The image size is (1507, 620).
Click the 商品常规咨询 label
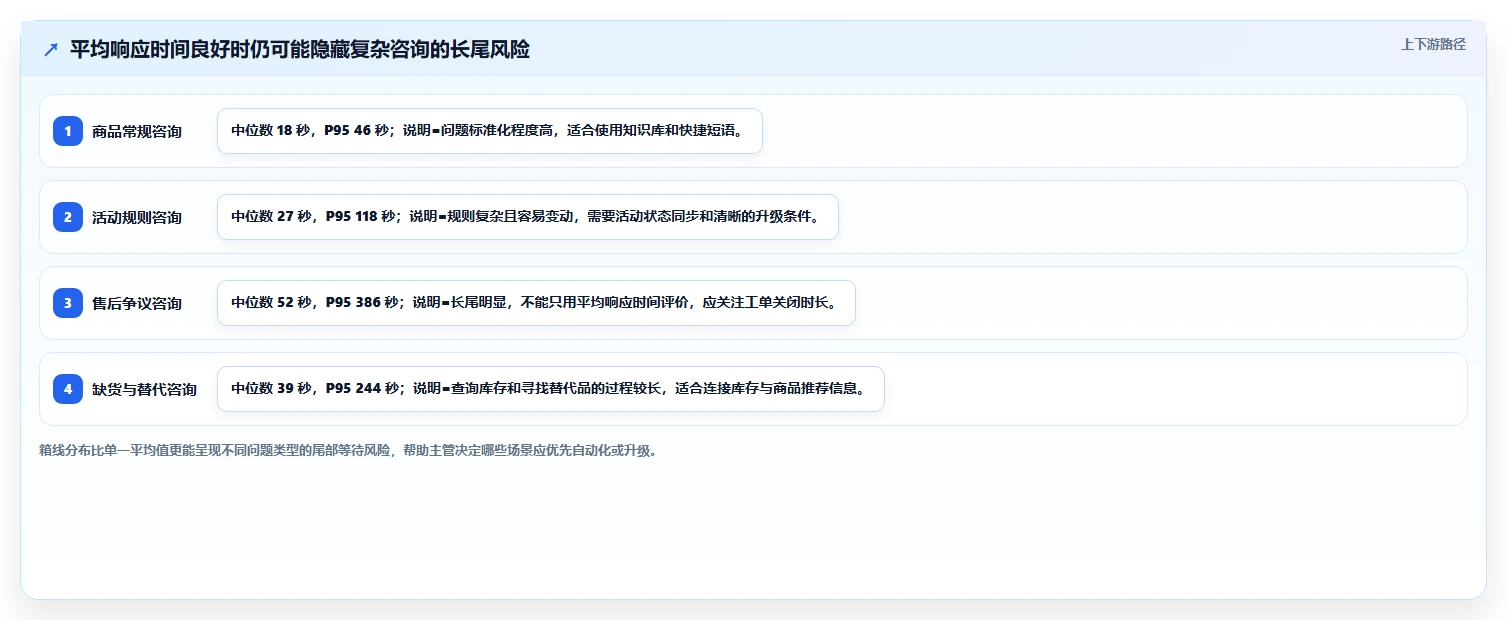pos(137,131)
